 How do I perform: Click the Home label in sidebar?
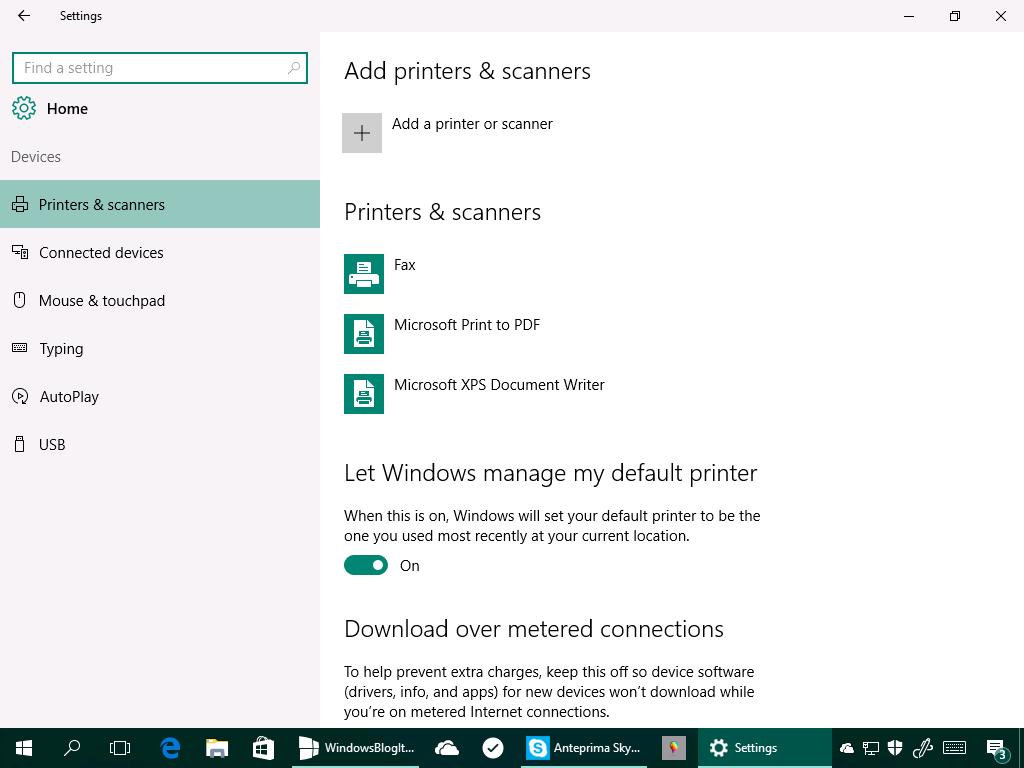(67, 109)
